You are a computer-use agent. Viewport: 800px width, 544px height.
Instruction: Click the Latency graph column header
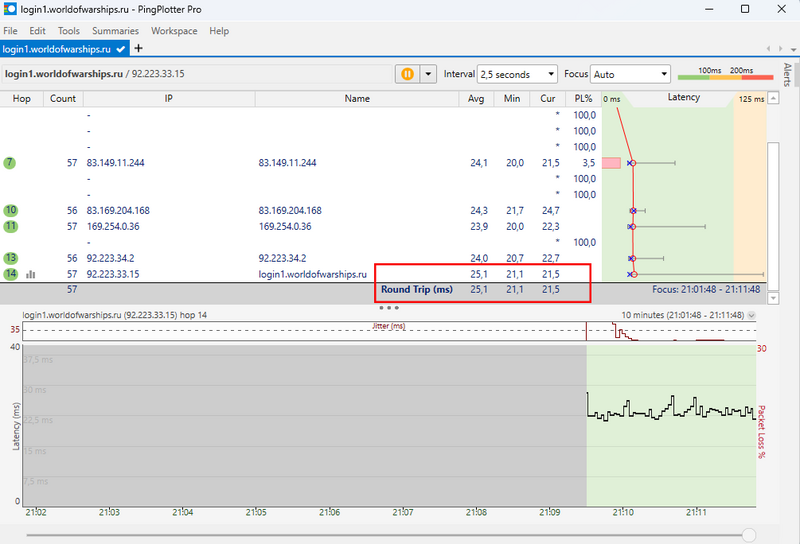click(x=684, y=98)
